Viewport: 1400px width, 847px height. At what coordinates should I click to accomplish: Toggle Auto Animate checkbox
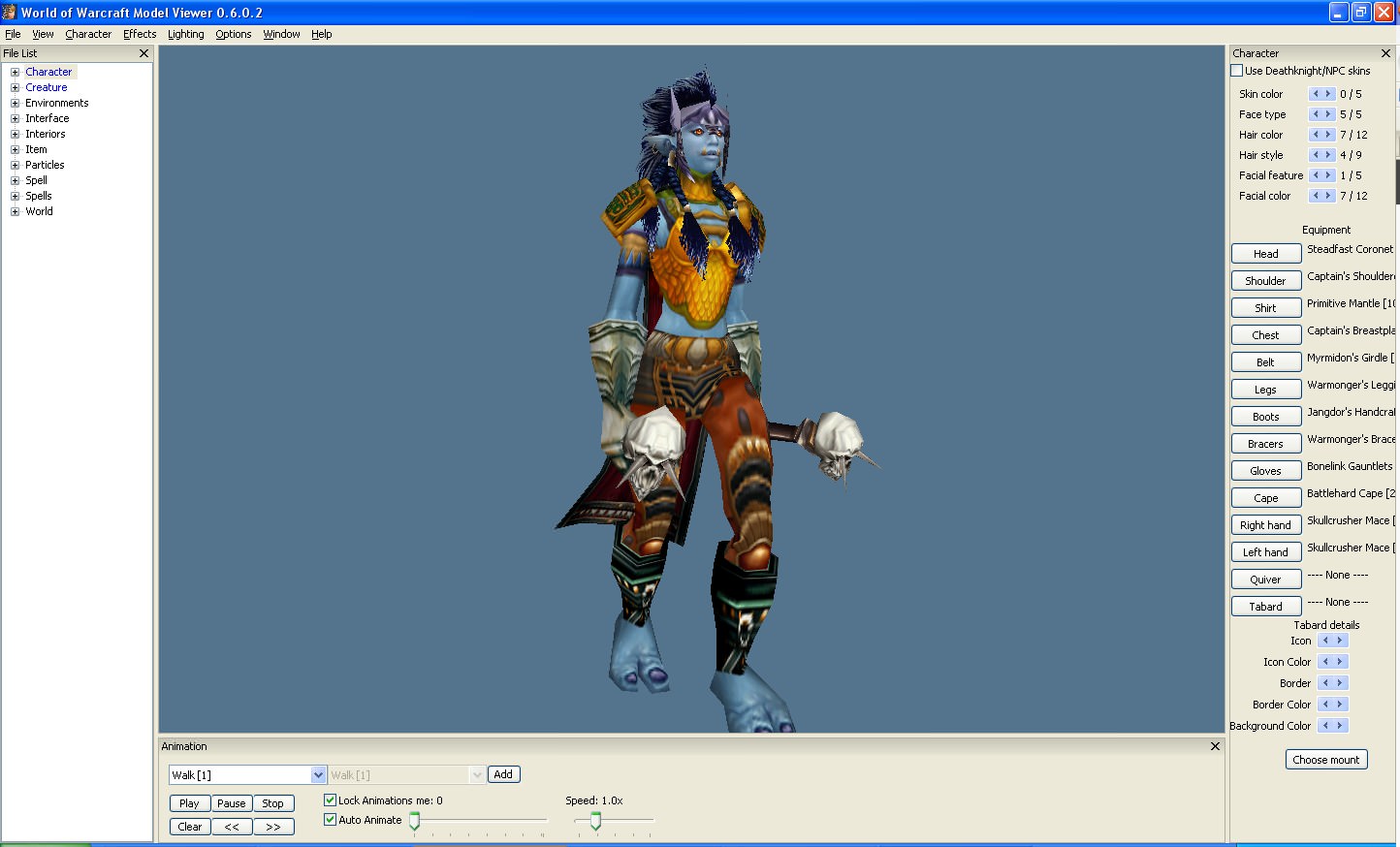(x=330, y=820)
